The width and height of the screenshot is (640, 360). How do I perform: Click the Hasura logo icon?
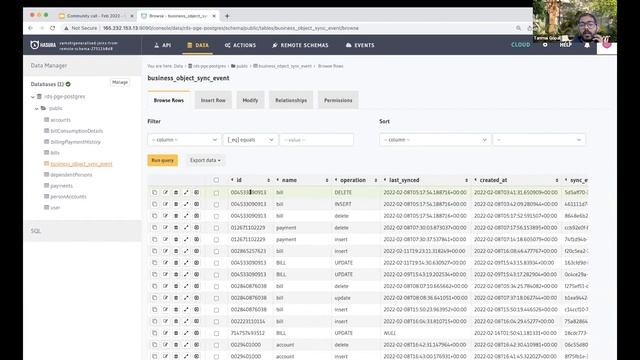coord(35,45)
